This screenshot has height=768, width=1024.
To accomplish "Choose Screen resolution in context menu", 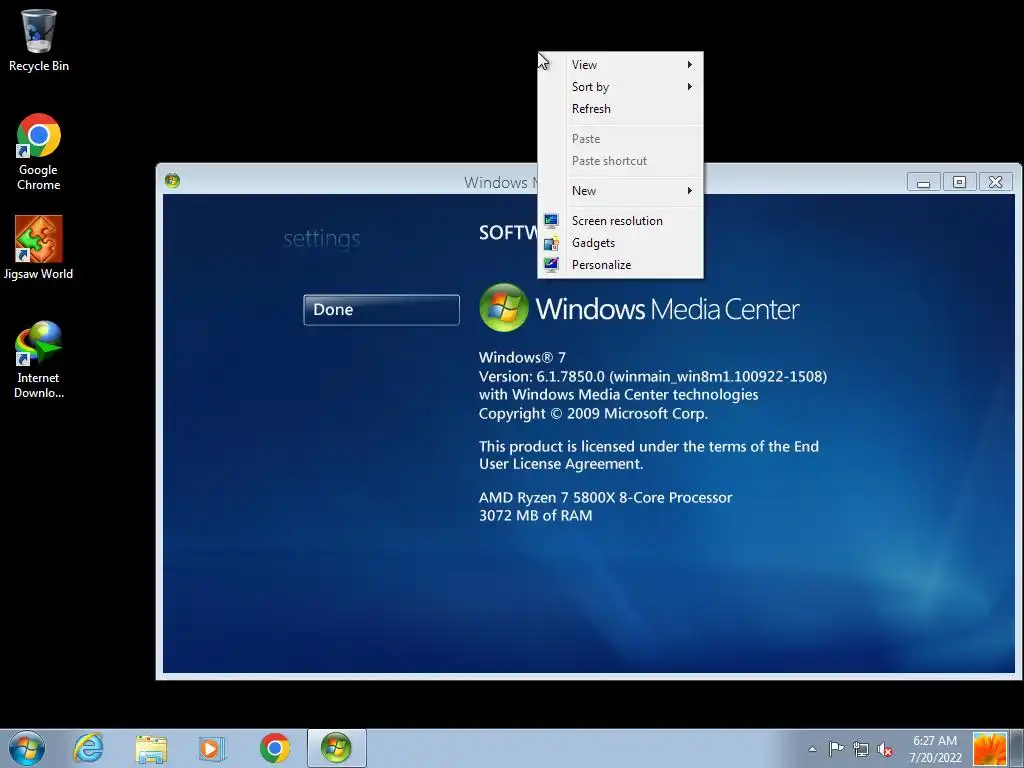I will click(x=620, y=221).
